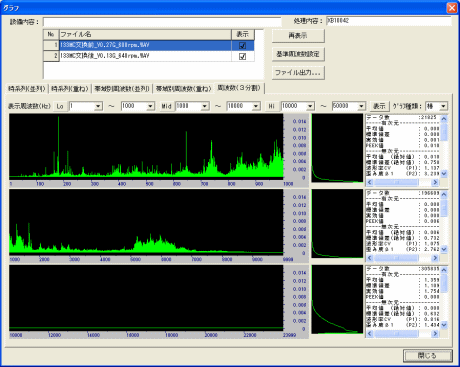The image size is (460, 367).
Task: Click the Hi spectrum graph (10000–23999 Hz)
Action: click(146, 297)
